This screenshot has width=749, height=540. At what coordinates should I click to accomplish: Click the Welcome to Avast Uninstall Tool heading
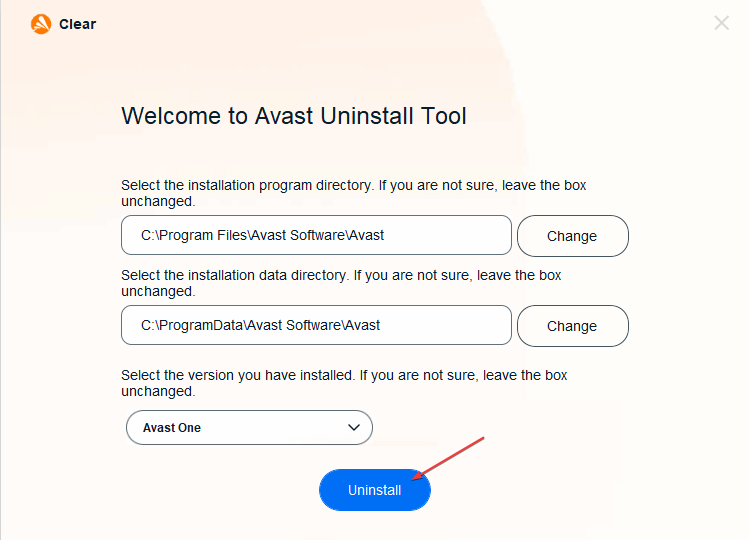[x=294, y=116]
